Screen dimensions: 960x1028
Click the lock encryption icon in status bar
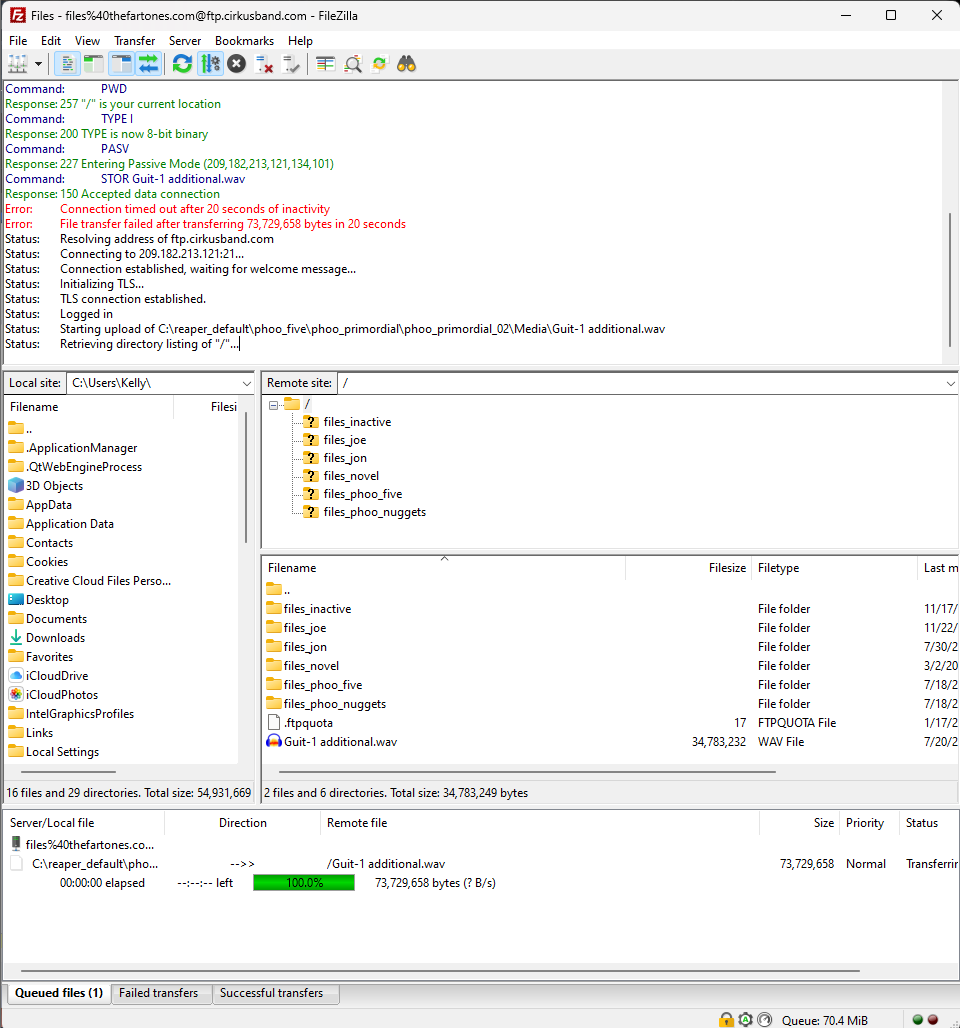(726, 1020)
